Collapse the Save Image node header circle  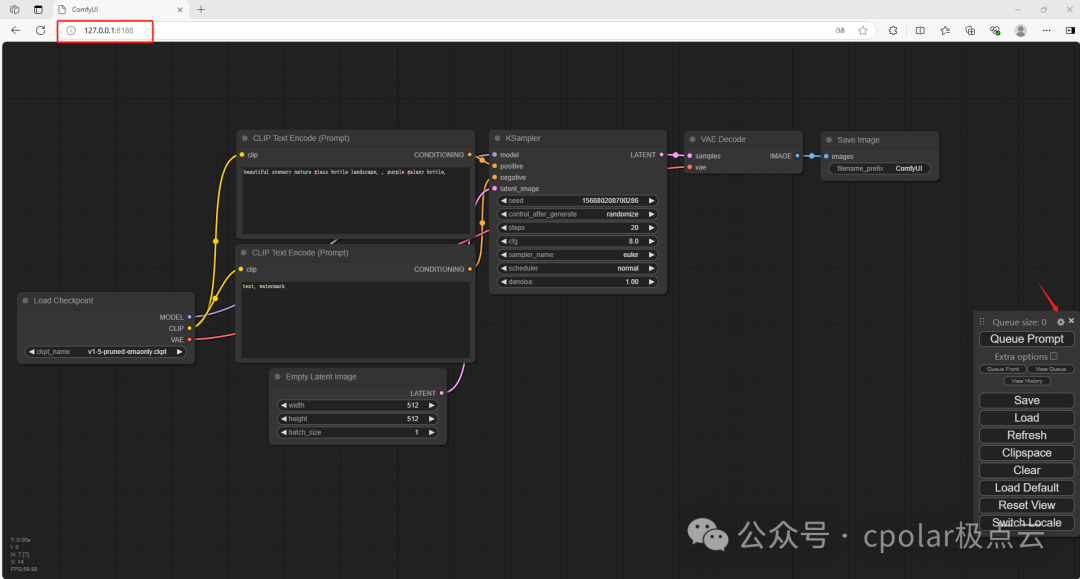tap(828, 139)
